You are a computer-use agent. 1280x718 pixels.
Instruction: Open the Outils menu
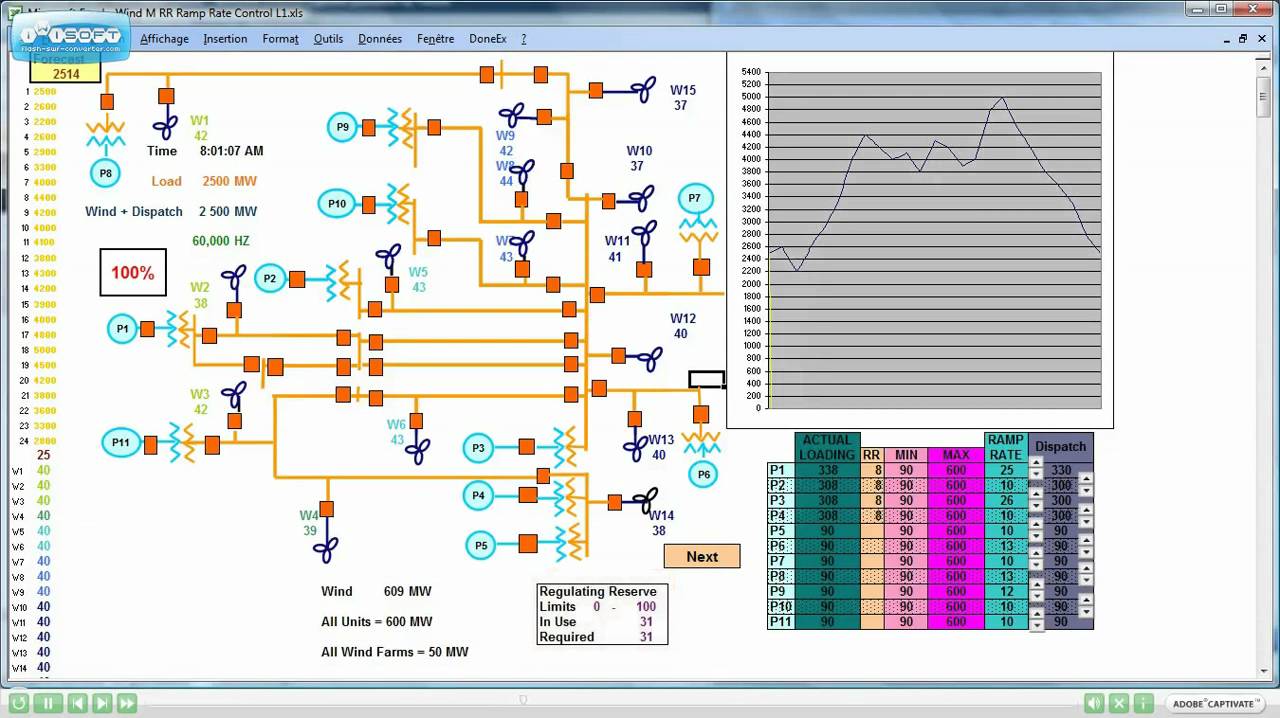point(328,39)
